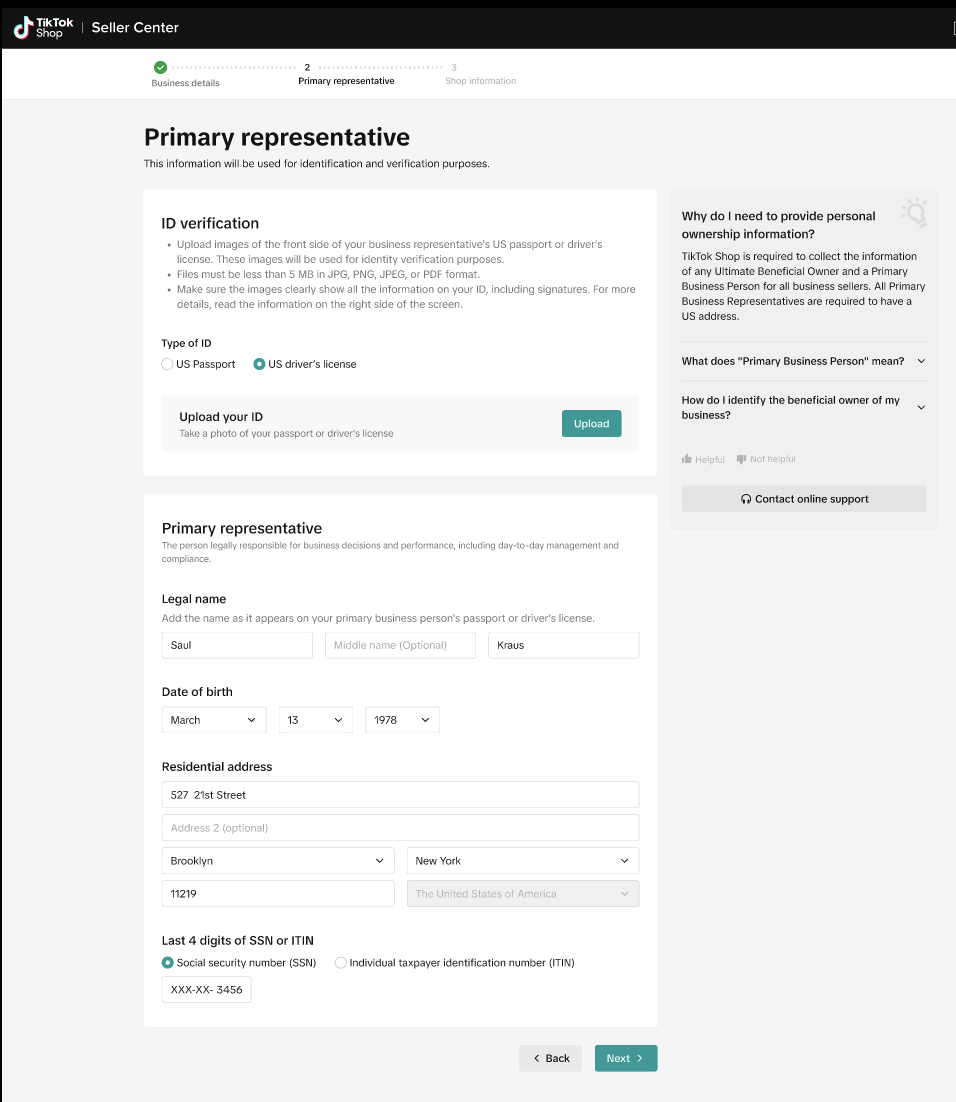Click the lightbulb tip icon
Screen dimensions: 956x1102
click(x=913, y=212)
